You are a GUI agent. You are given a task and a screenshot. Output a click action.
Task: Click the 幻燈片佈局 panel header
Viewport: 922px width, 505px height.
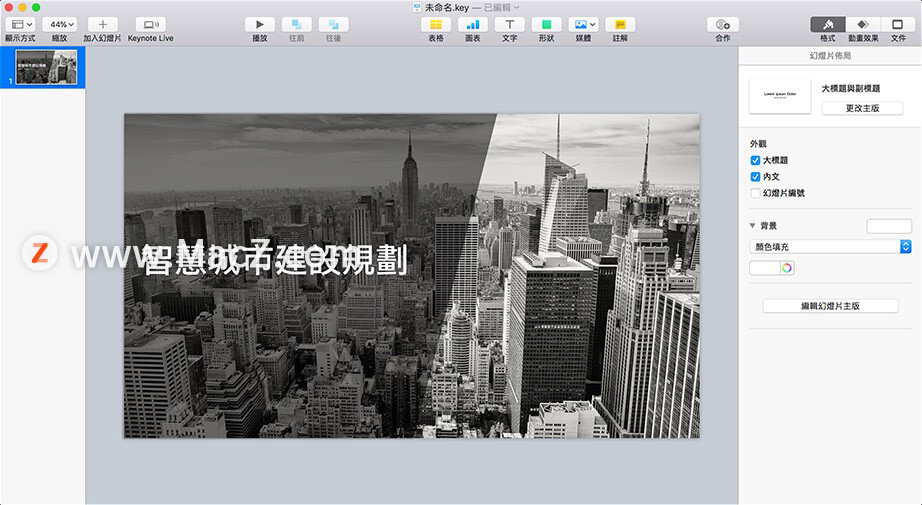(x=830, y=56)
